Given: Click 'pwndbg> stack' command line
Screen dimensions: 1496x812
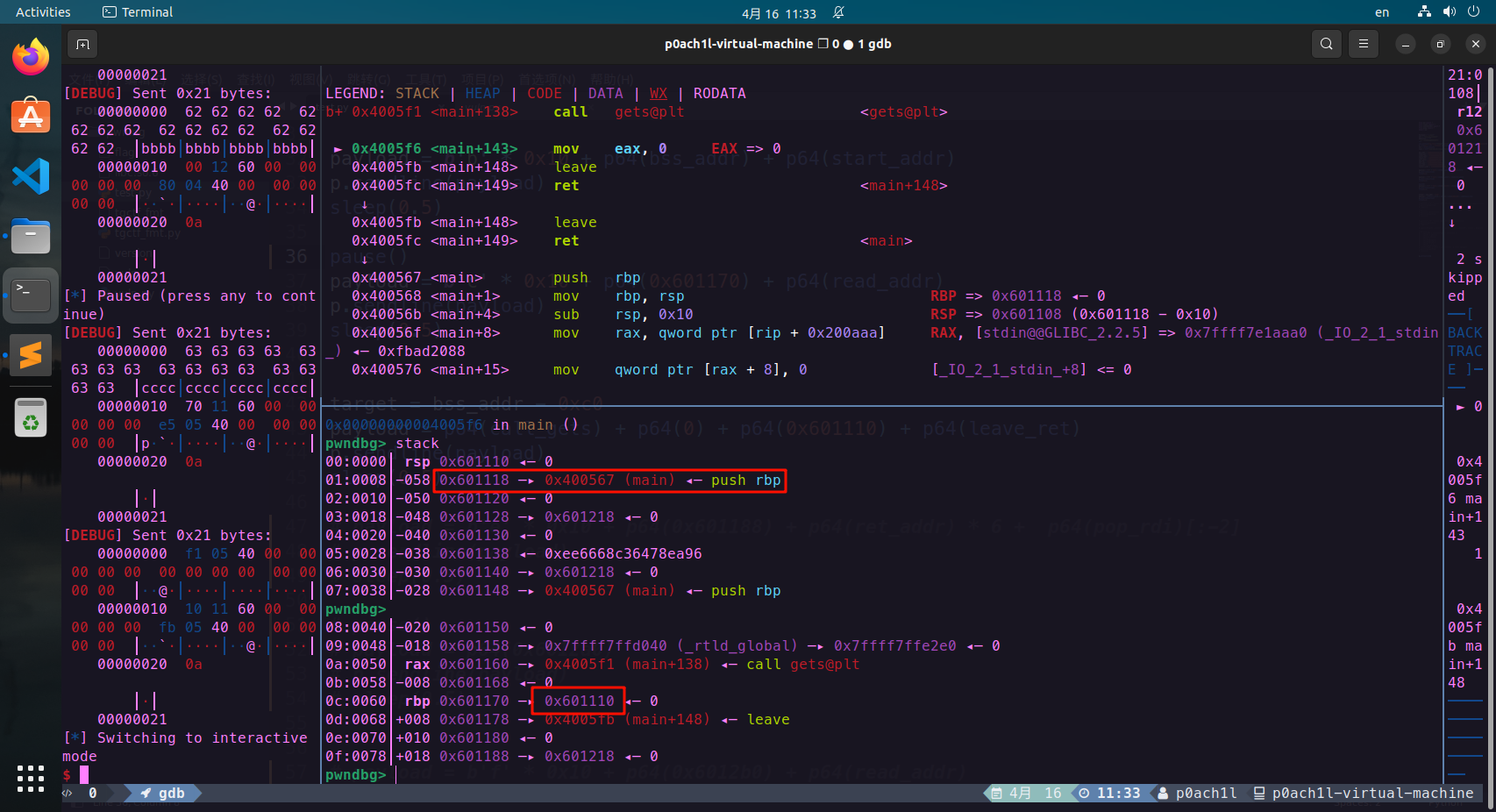Looking at the screenshot, I should point(381,443).
